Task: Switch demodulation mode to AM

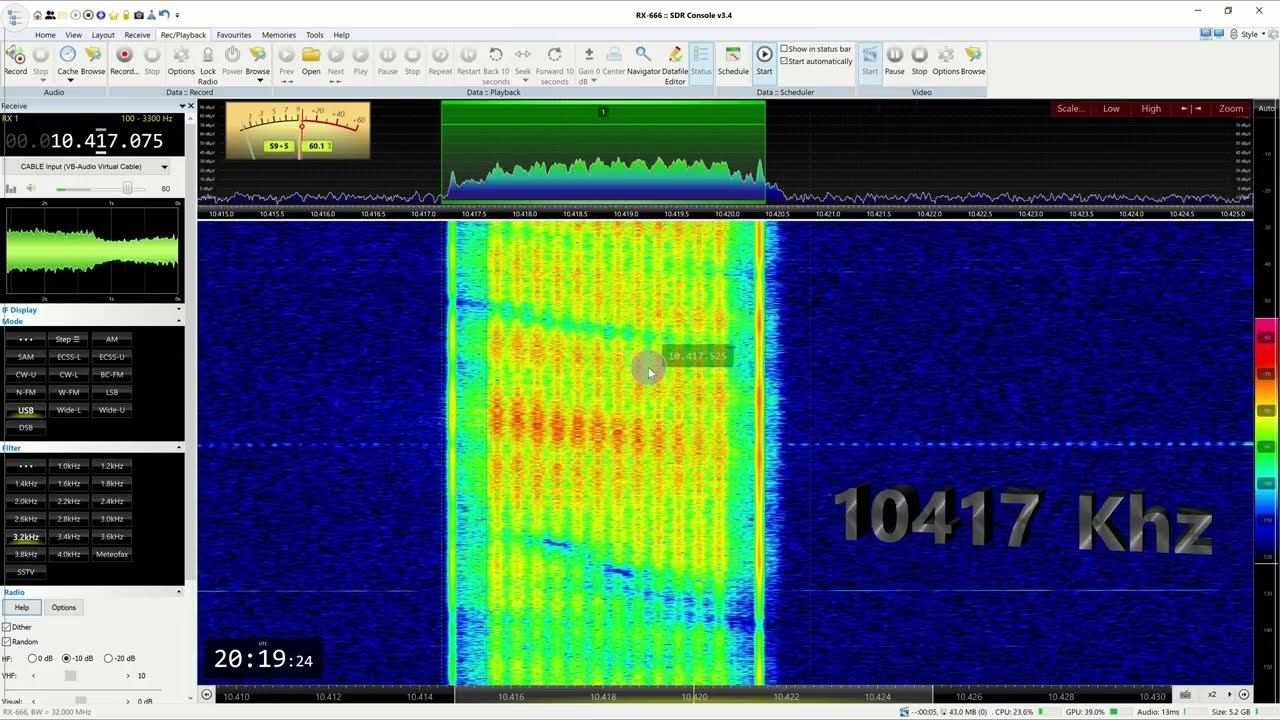Action: point(112,339)
